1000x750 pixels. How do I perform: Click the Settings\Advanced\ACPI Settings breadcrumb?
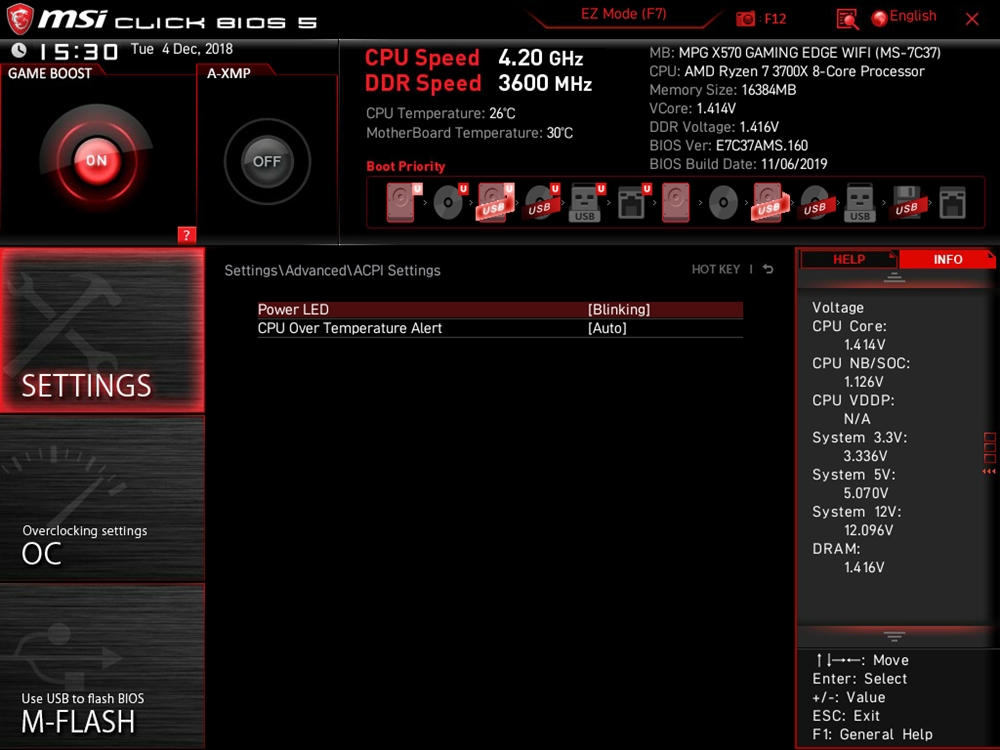pos(332,270)
